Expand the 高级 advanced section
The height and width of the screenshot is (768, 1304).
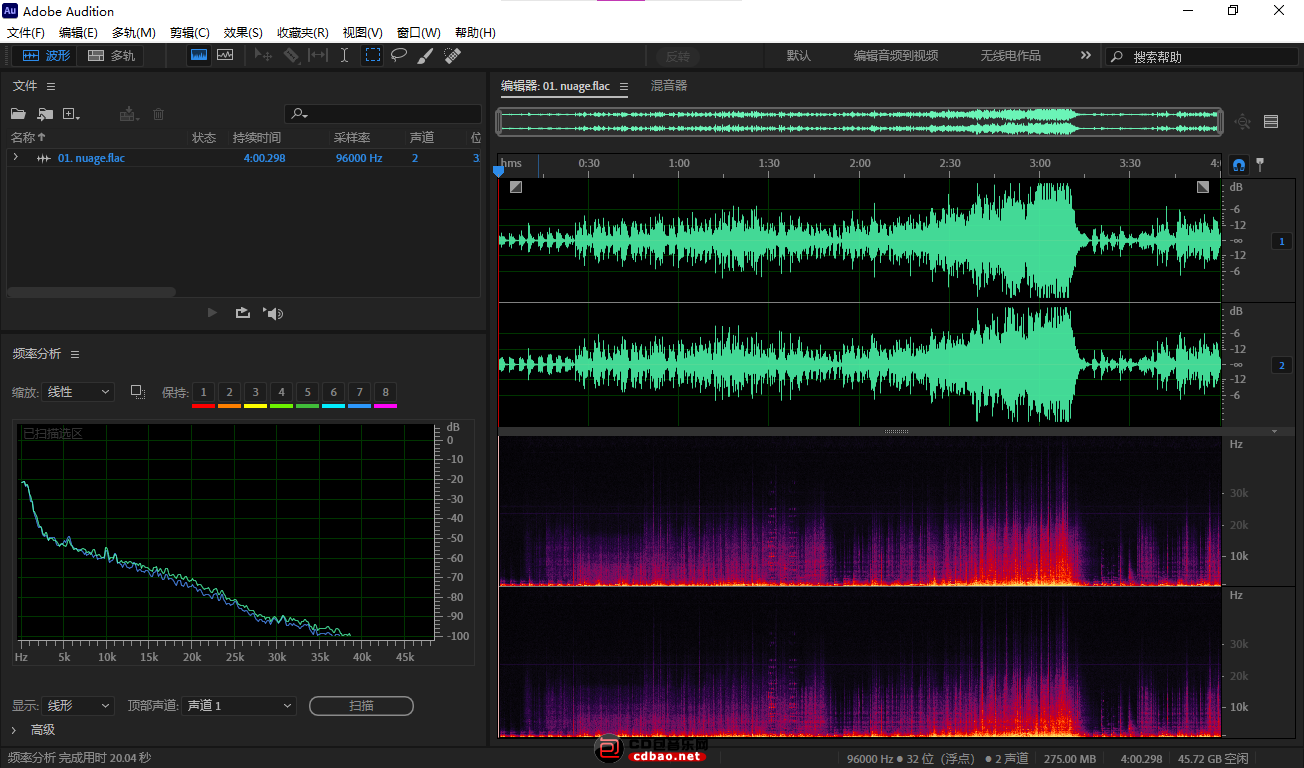coord(14,730)
